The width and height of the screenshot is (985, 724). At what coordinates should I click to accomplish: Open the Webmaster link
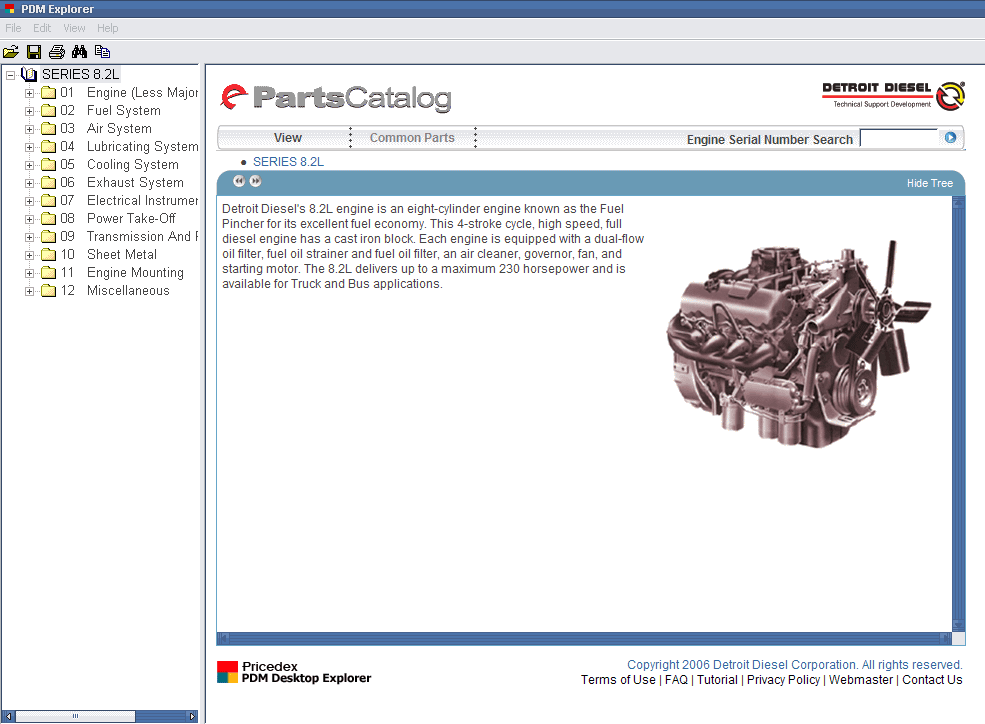click(x=861, y=680)
